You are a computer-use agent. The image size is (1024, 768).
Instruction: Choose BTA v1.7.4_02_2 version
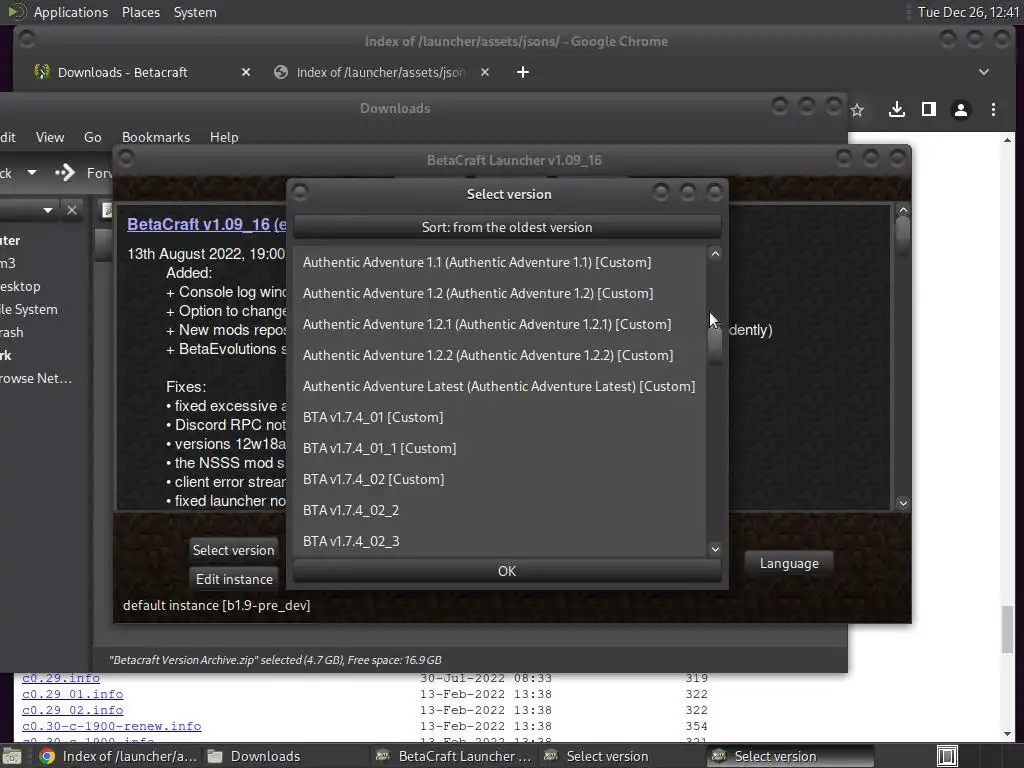pos(500,511)
